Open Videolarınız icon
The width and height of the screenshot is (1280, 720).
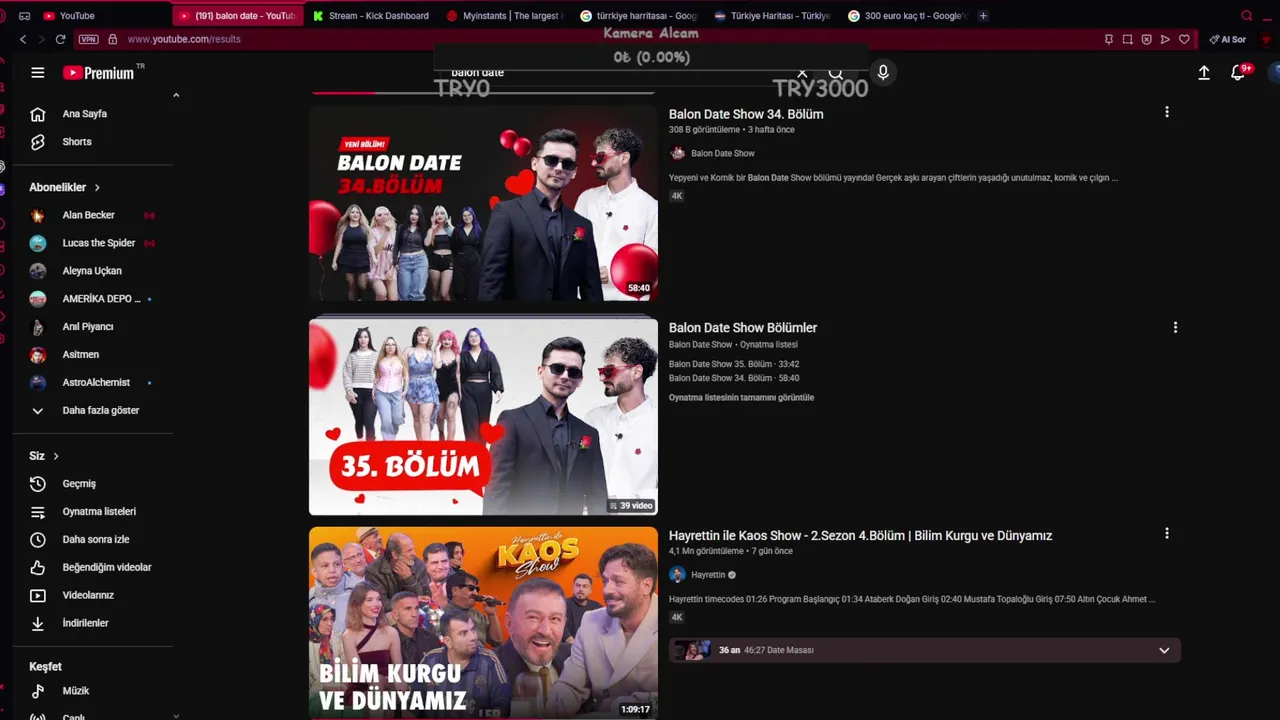[x=38, y=596]
